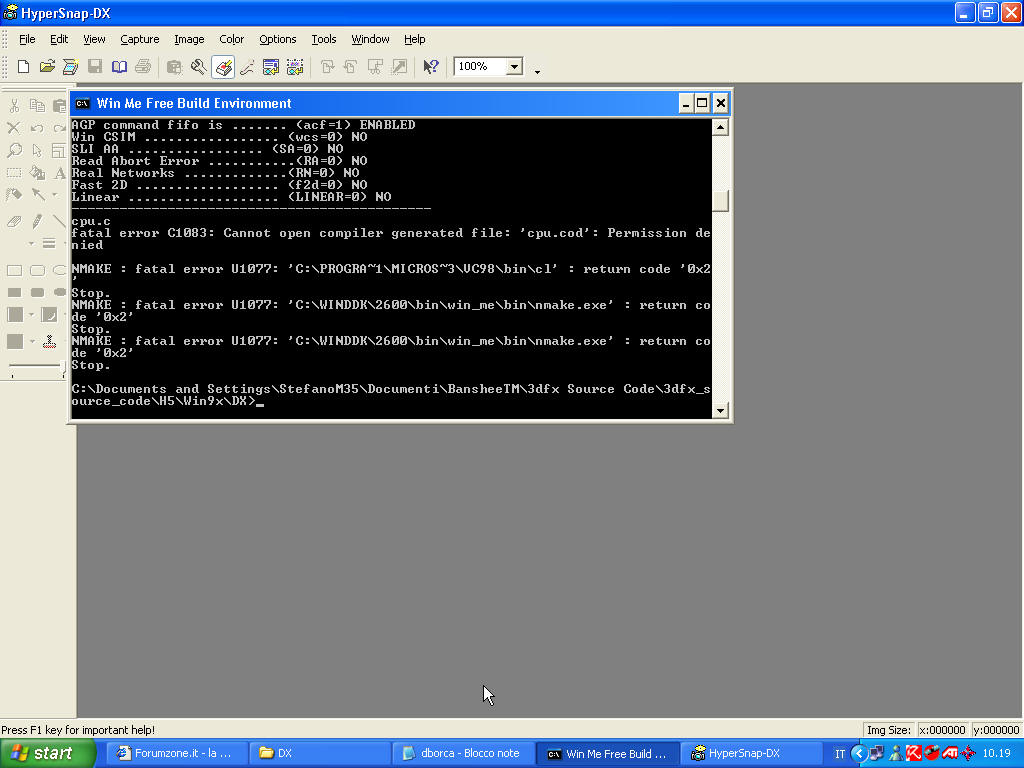Click the wrench settings icon

click(x=199, y=67)
